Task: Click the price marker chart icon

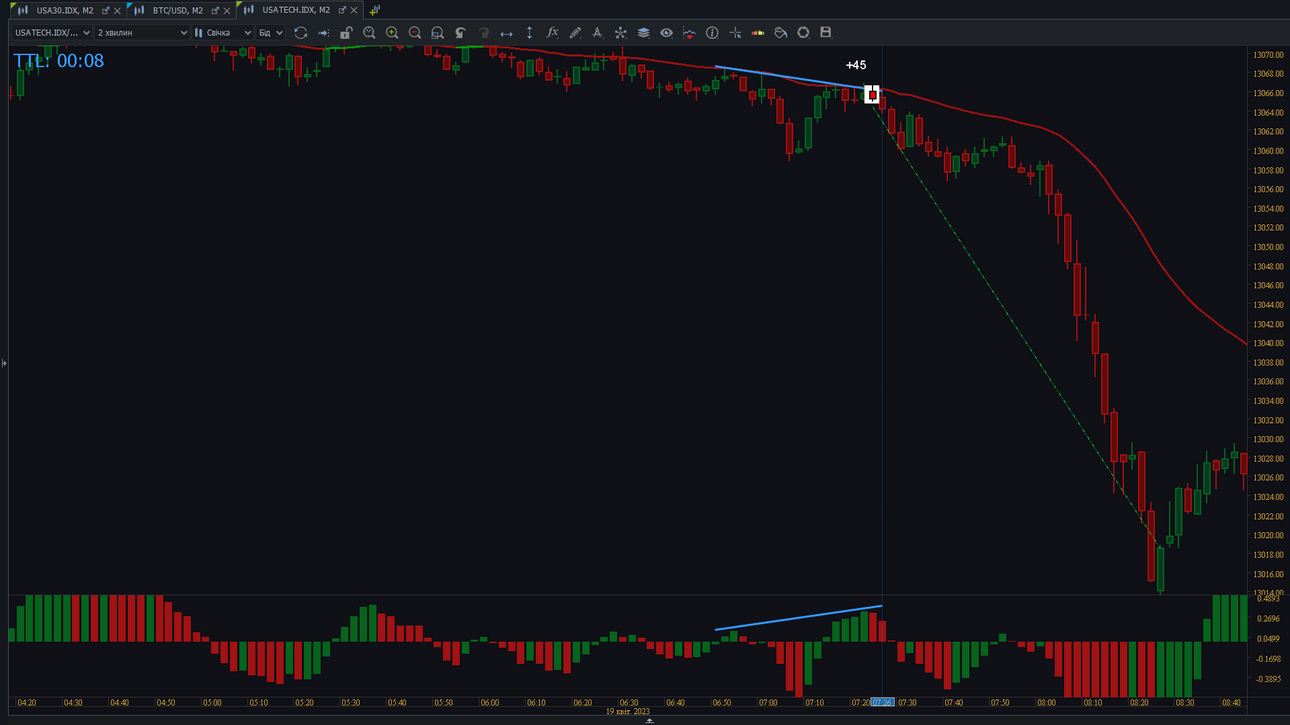Action: coord(689,33)
